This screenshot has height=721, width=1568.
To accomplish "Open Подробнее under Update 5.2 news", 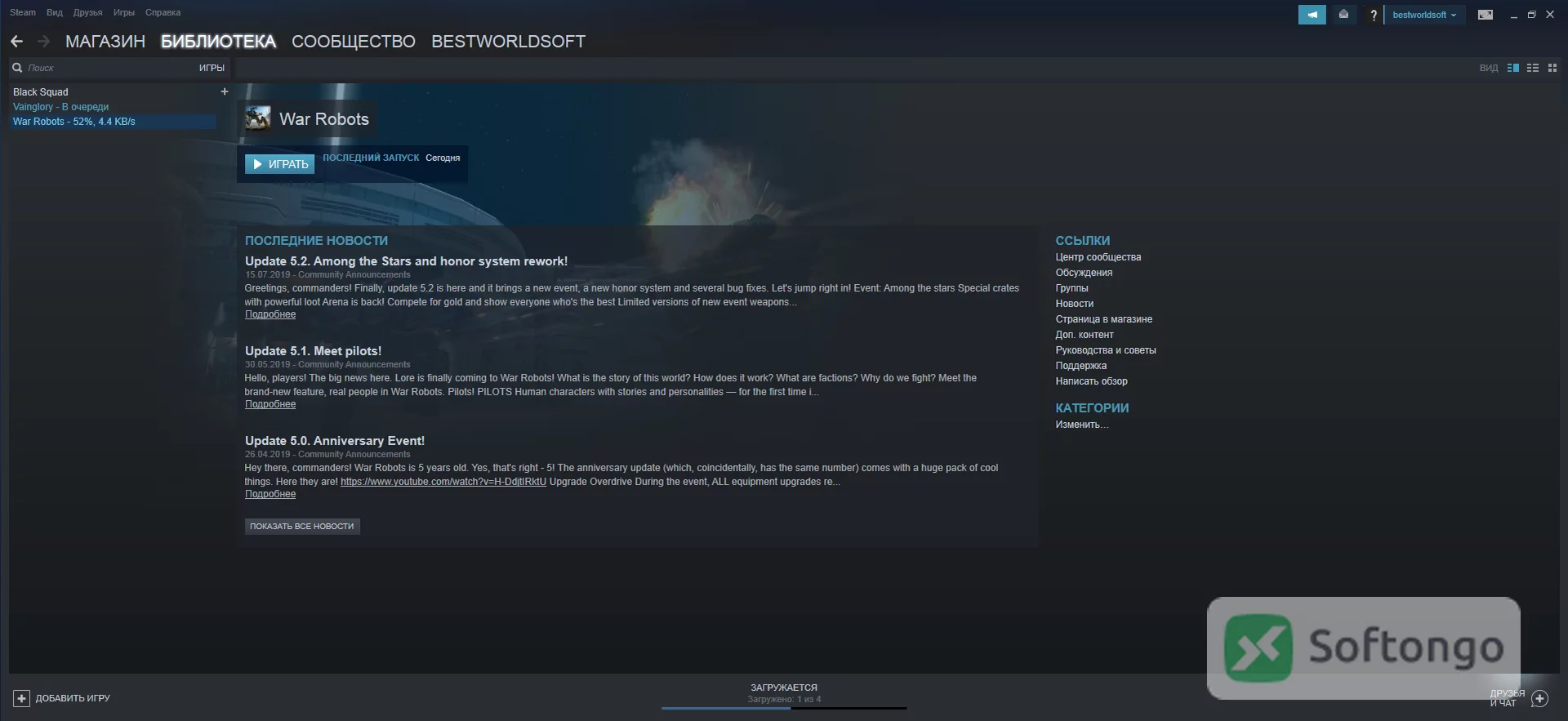I will [270, 314].
